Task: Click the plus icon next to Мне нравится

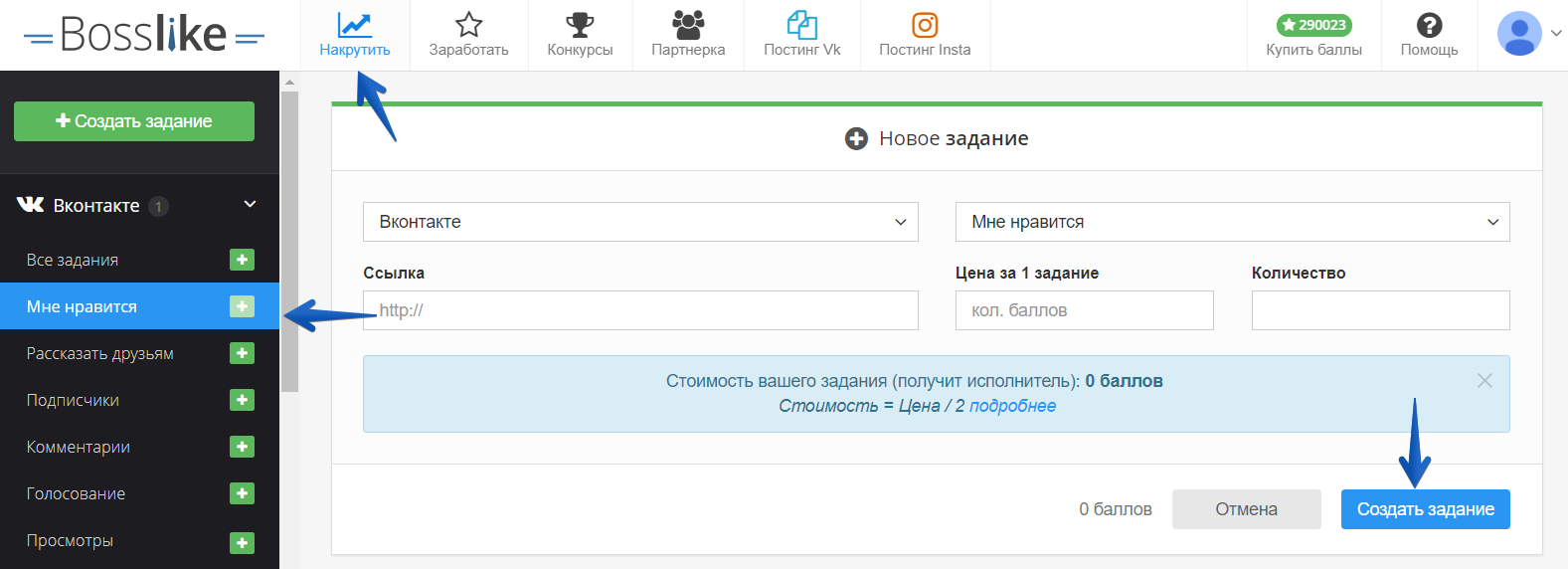Action: point(242,306)
